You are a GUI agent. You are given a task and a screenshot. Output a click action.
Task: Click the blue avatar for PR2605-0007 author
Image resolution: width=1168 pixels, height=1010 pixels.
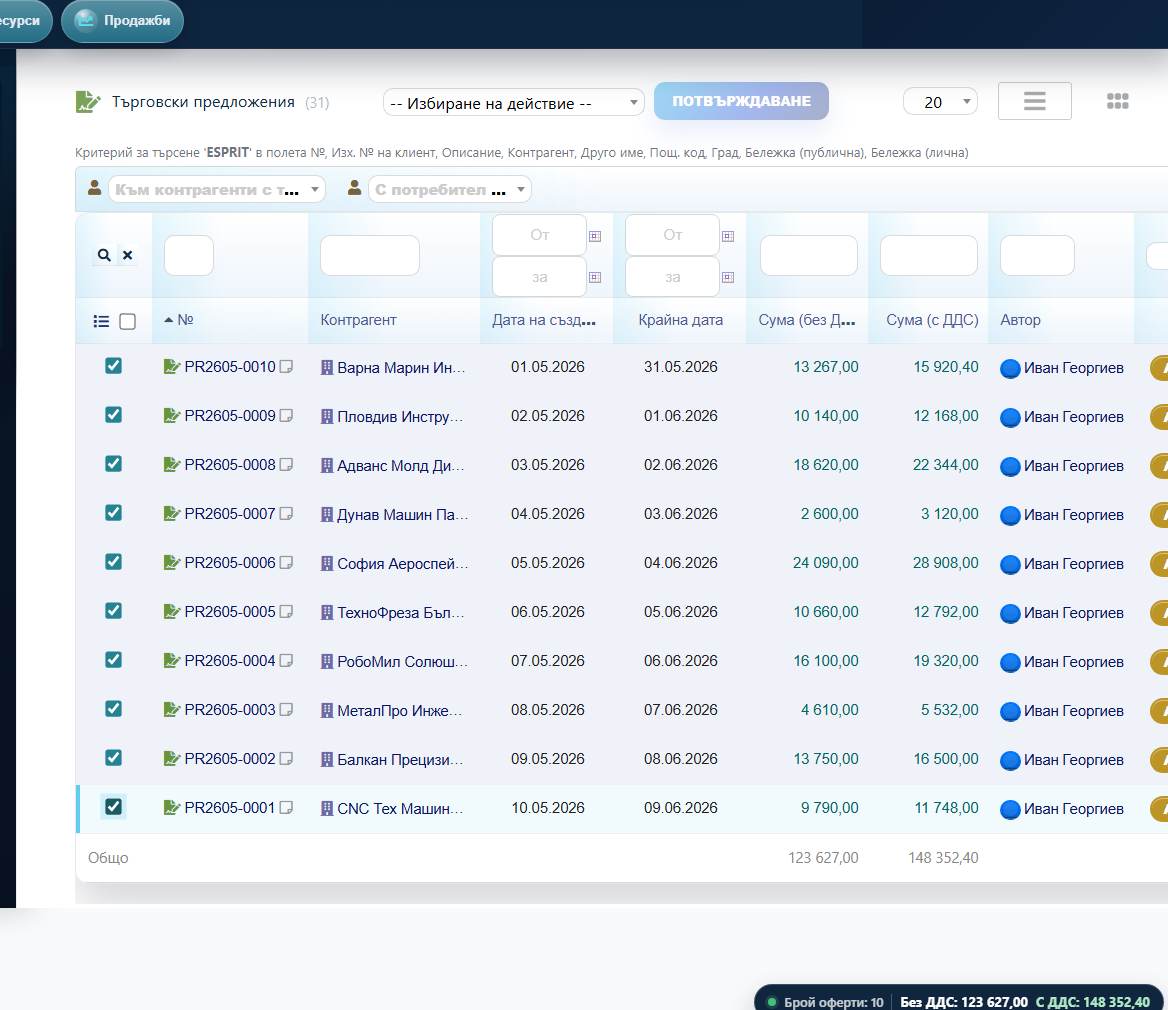1010,515
